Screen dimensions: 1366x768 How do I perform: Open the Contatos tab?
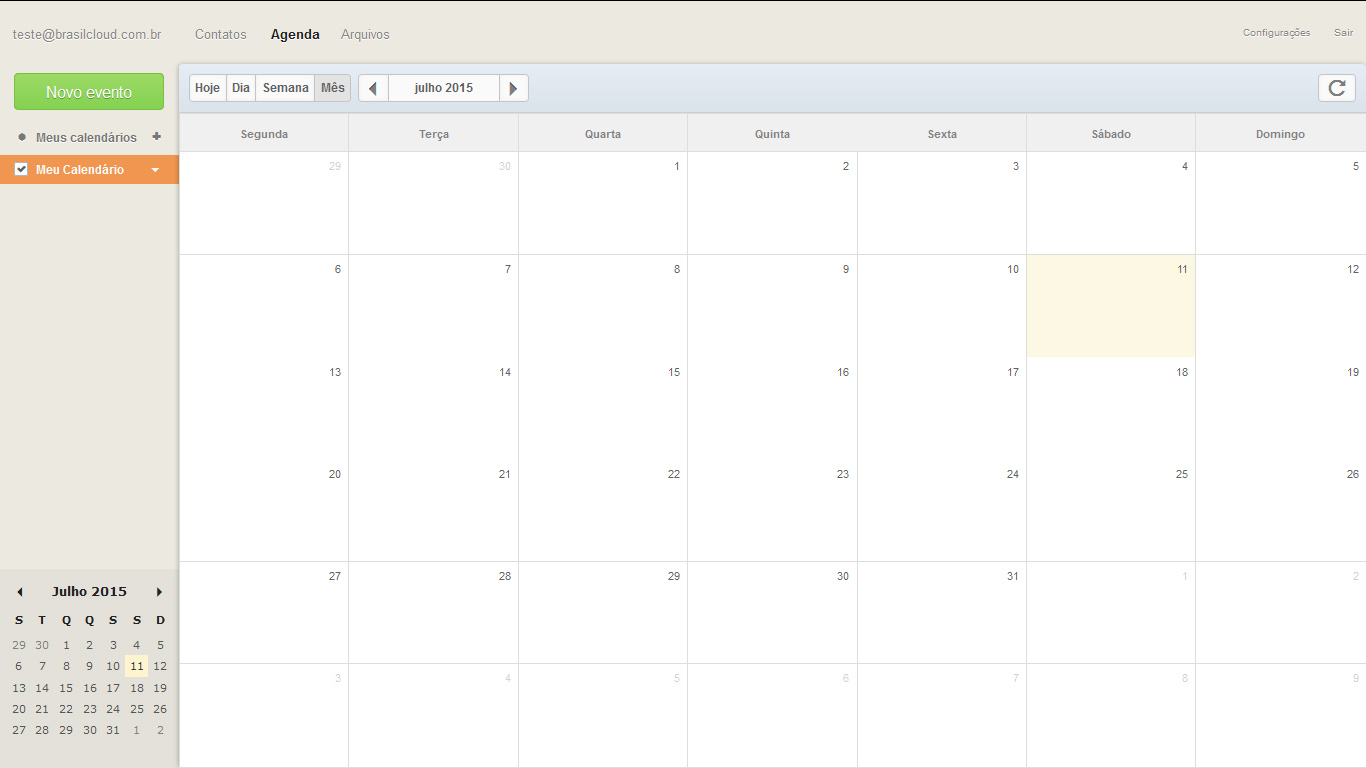pyautogui.click(x=220, y=34)
